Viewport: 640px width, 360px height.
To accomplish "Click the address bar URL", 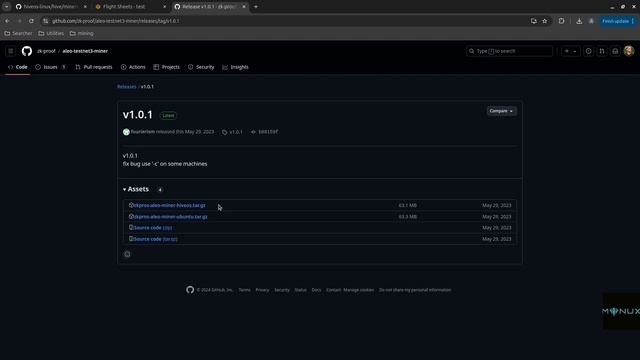I will tap(116, 21).
